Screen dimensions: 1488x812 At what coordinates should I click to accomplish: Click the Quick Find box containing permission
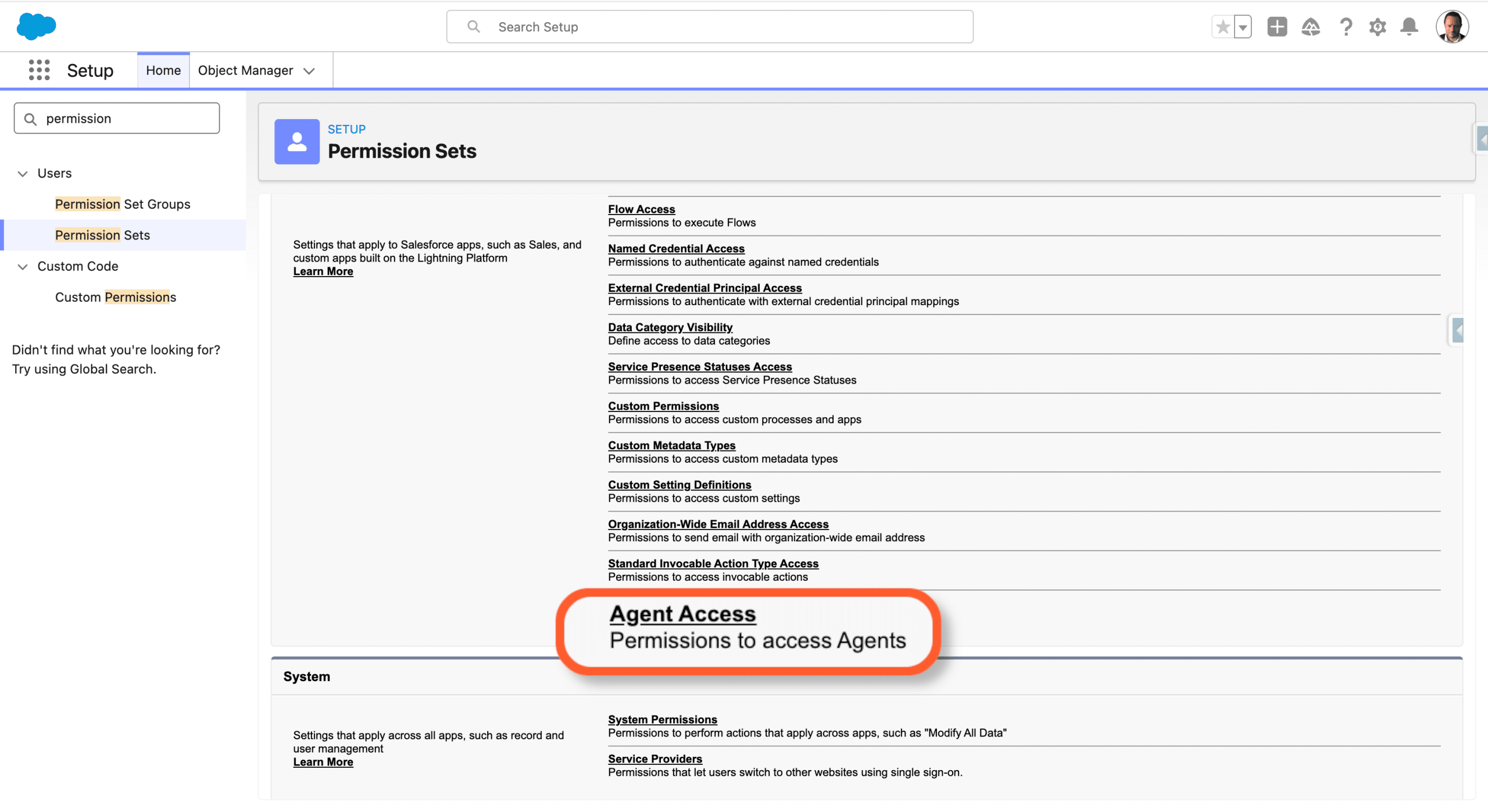[x=116, y=119]
